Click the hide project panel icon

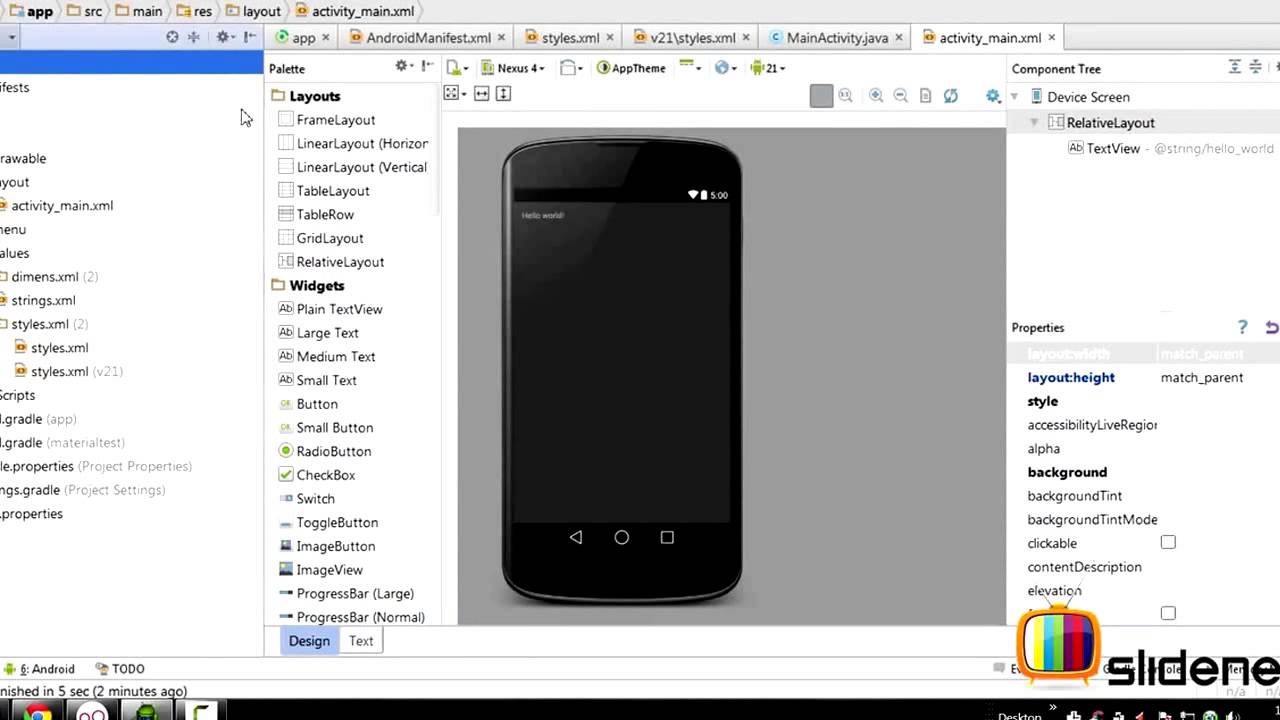pyautogui.click(x=249, y=37)
